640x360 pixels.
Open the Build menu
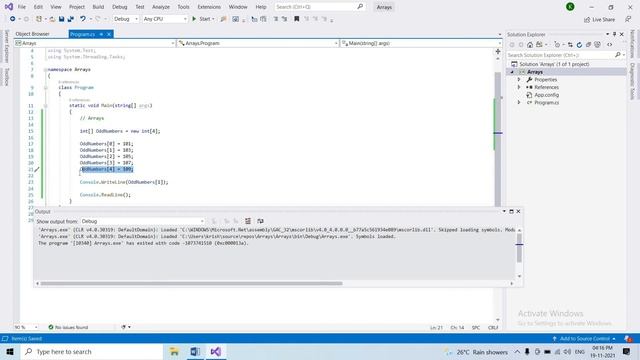98,7
